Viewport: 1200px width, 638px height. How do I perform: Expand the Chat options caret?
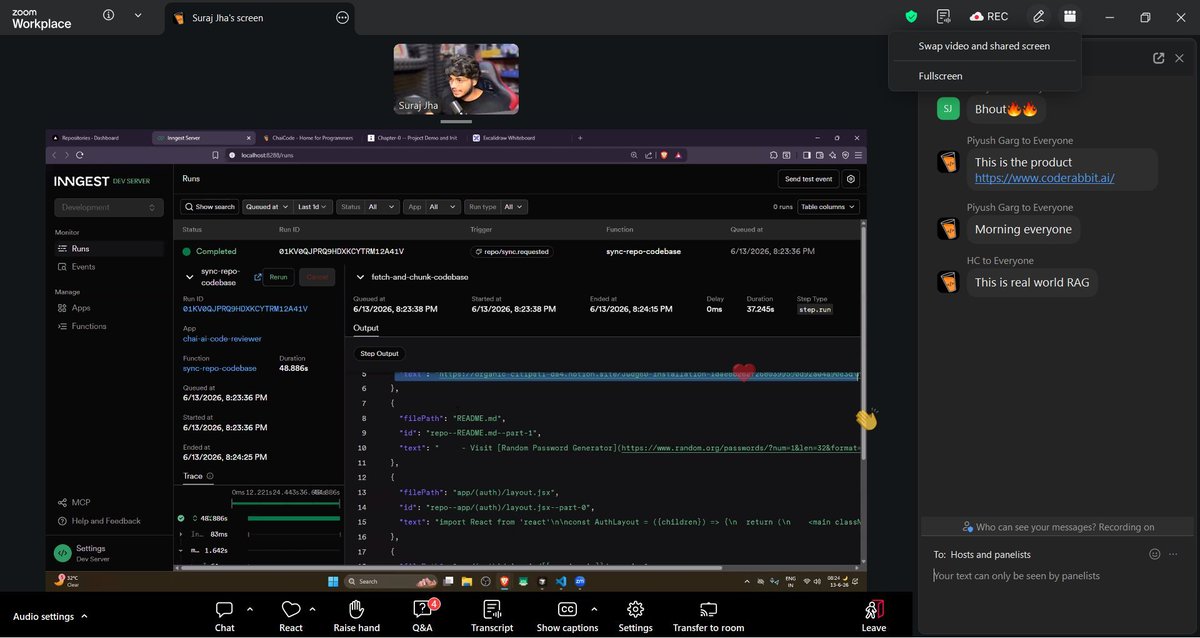pyautogui.click(x=250, y=609)
